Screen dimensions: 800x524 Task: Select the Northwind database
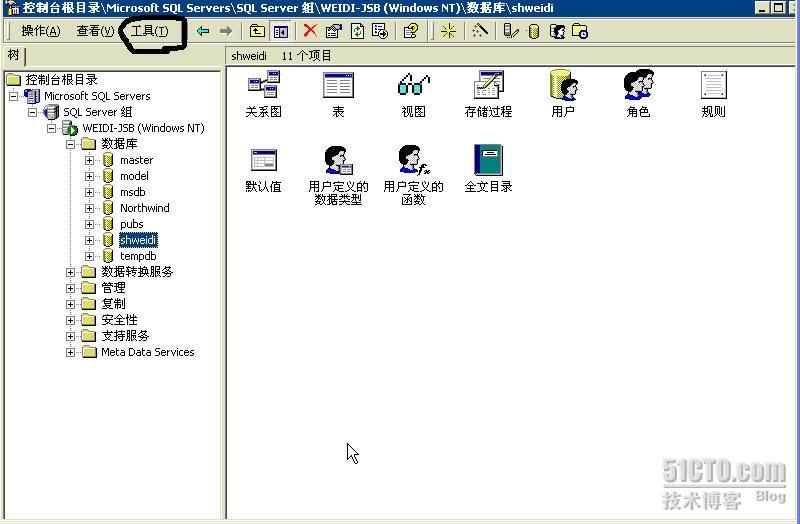pos(144,208)
